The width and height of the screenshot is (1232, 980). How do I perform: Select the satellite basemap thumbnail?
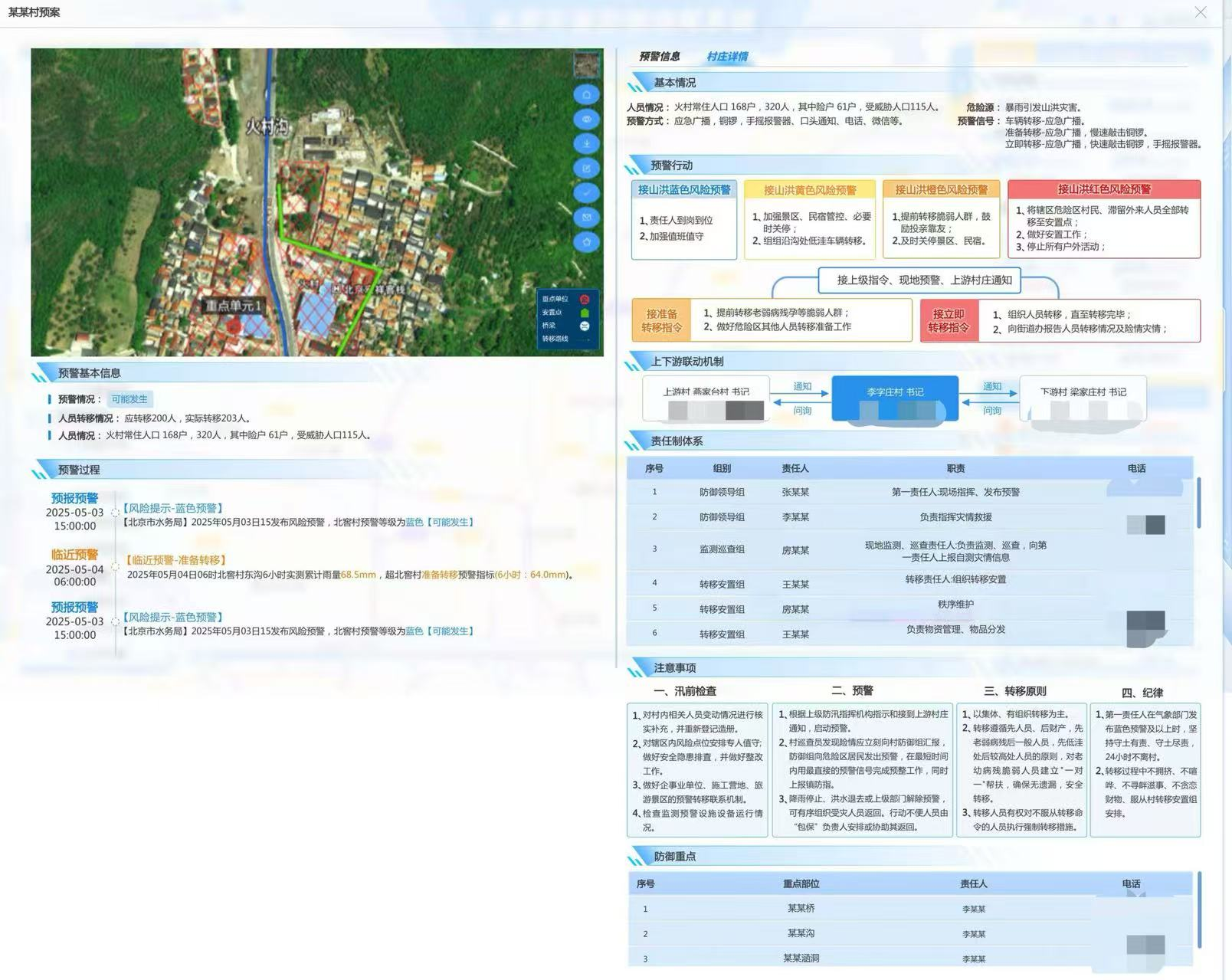[587, 64]
